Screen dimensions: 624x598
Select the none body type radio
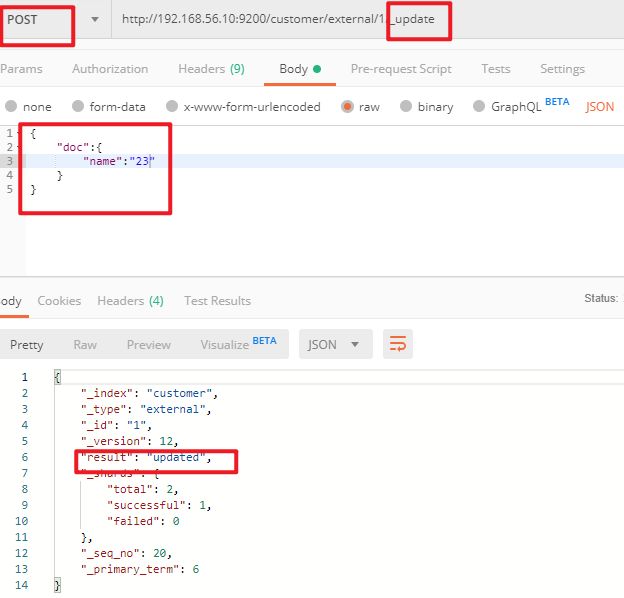[x=11, y=106]
